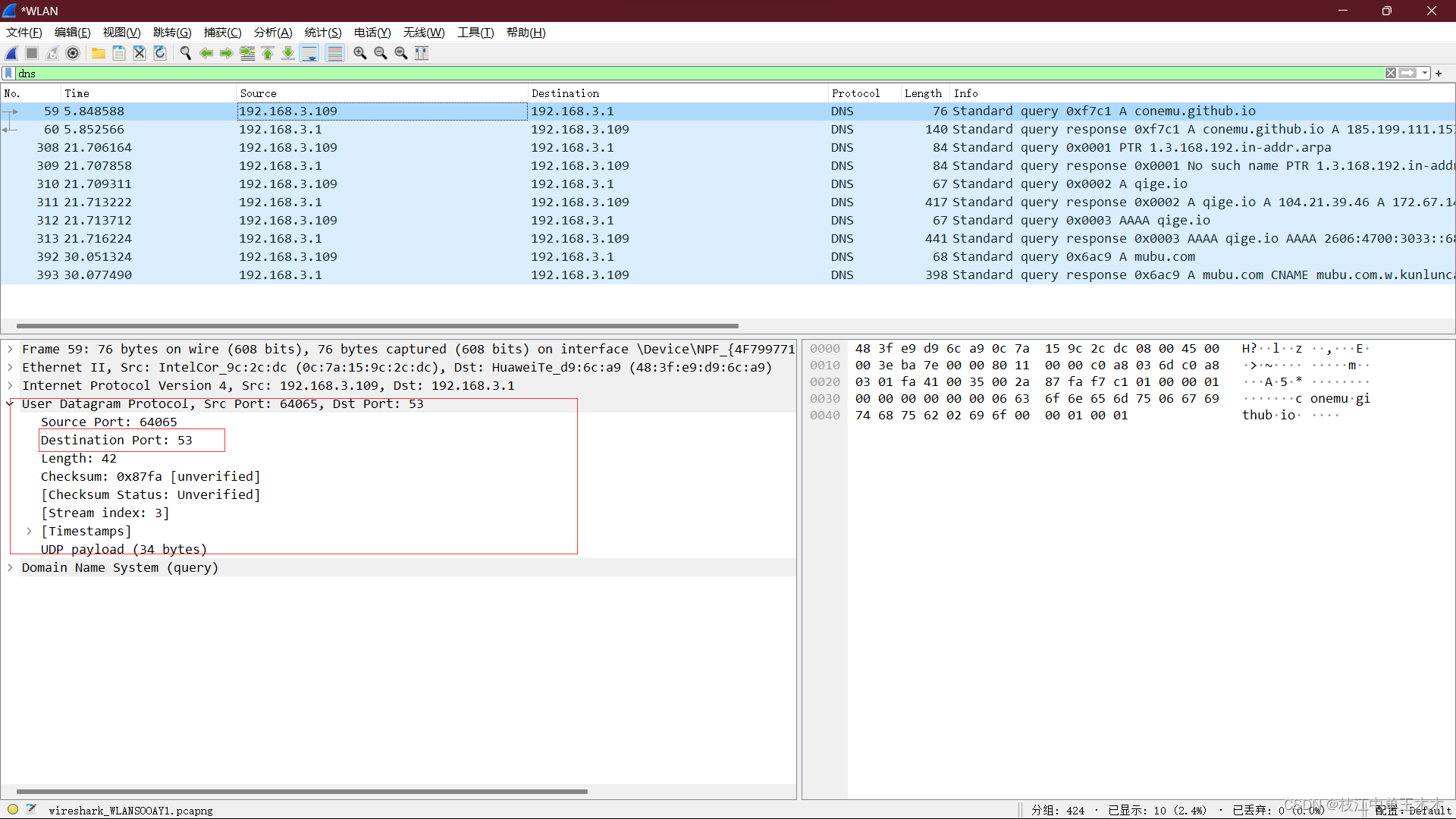Click the resize columns icon
The width and height of the screenshot is (1456, 819).
tap(422, 53)
